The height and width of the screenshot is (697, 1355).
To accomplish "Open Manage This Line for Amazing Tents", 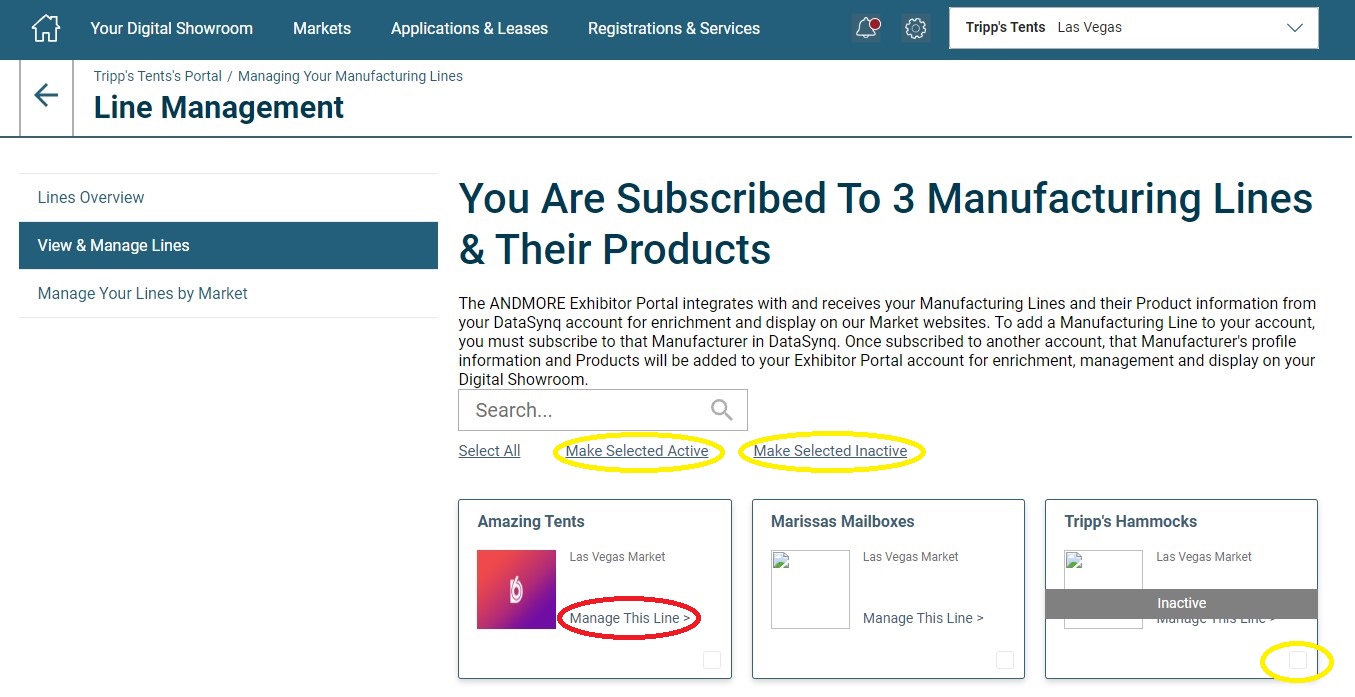I will pyautogui.click(x=630, y=618).
